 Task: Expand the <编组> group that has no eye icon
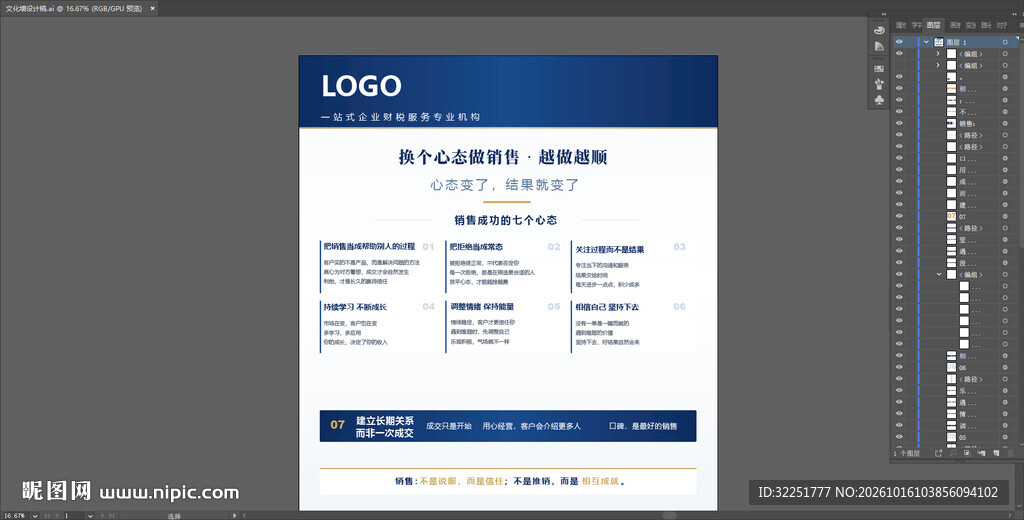click(938, 65)
